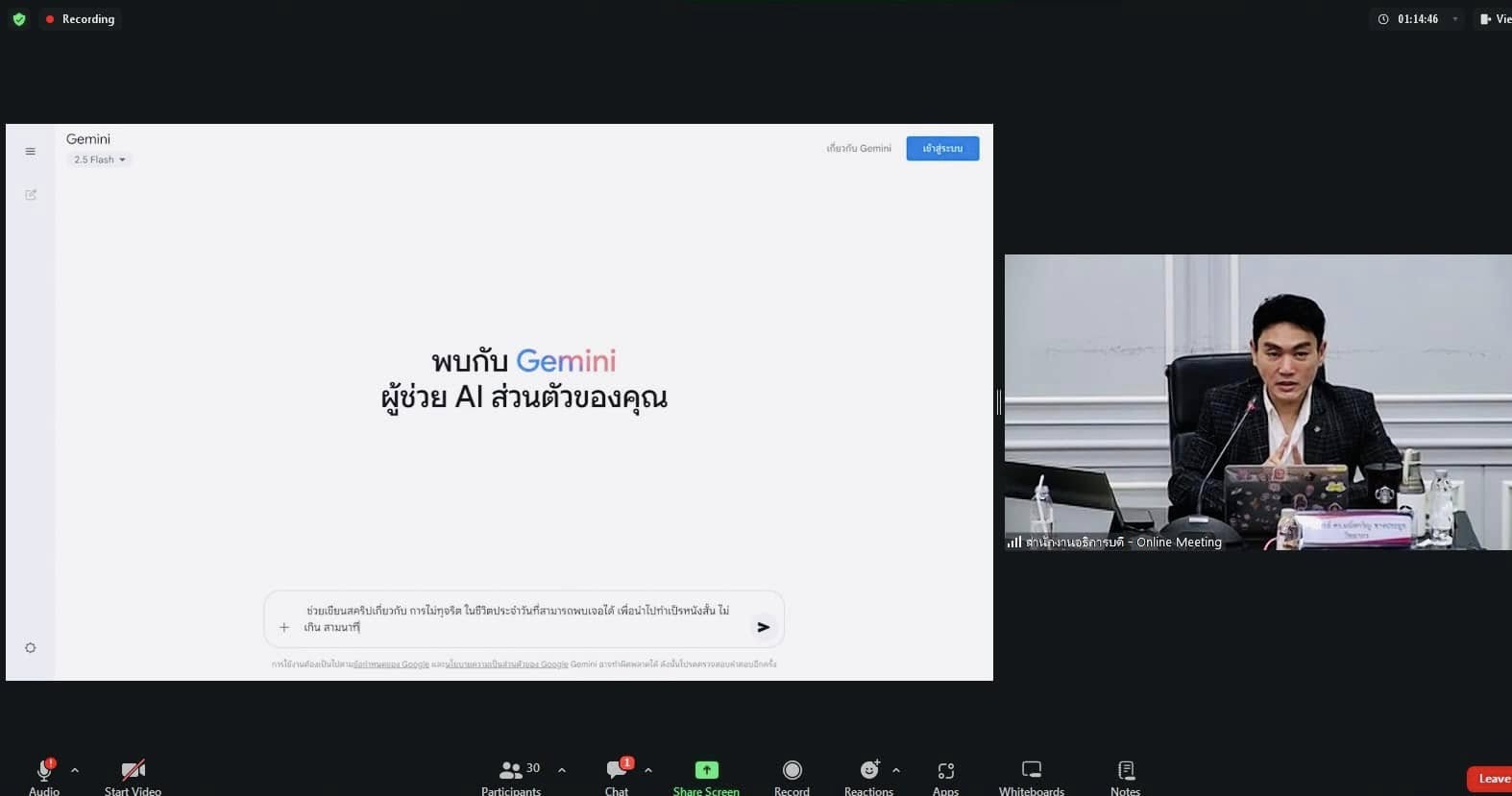Screen dimensions: 1512x796
Task: Unmute with the Audio microphone icon
Action: pyautogui.click(x=44, y=770)
